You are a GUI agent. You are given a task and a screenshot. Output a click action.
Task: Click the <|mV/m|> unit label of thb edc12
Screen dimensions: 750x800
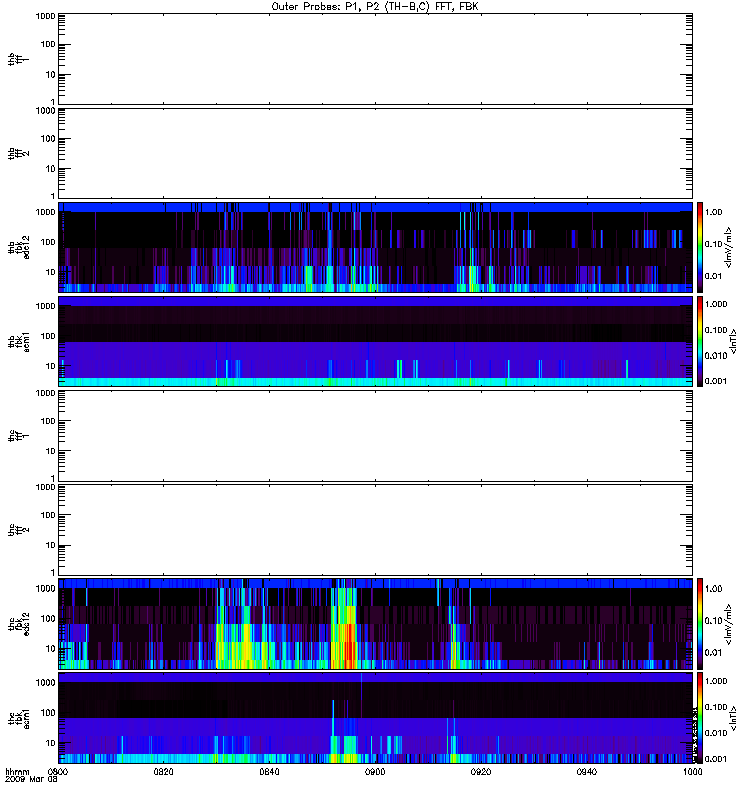point(729,247)
